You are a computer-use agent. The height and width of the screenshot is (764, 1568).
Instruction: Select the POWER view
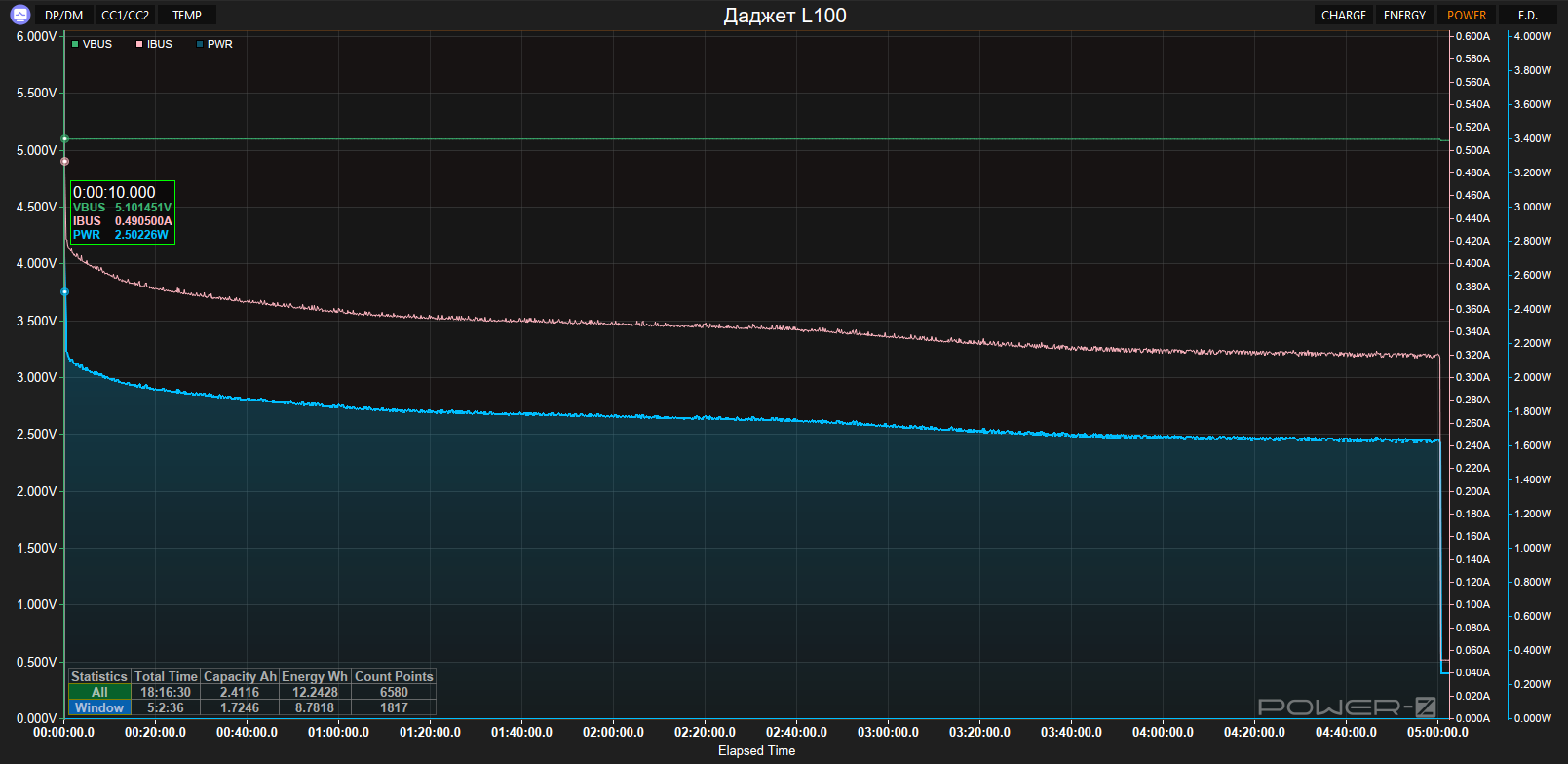(1466, 15)
